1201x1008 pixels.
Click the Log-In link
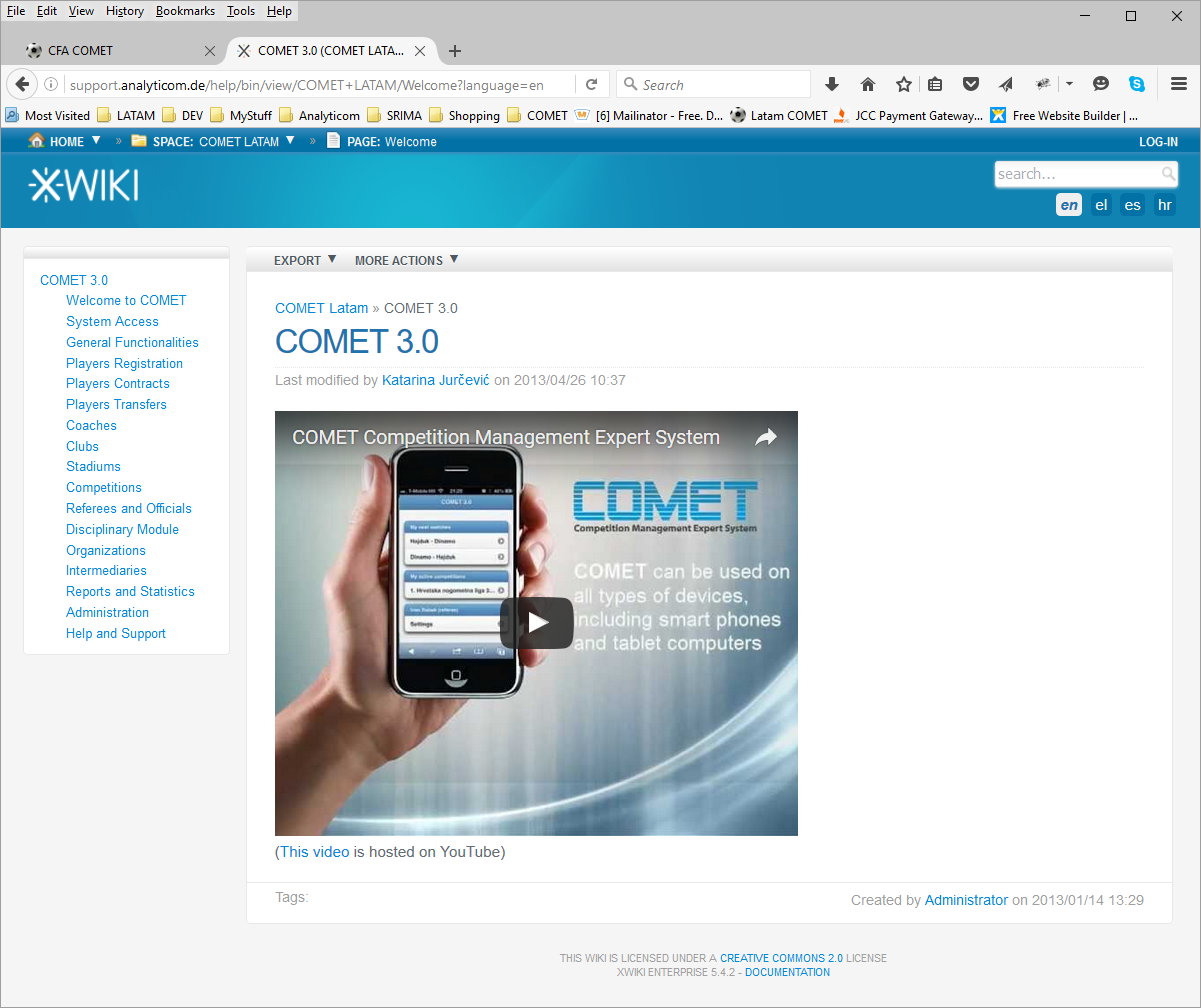coord(1158,142)
